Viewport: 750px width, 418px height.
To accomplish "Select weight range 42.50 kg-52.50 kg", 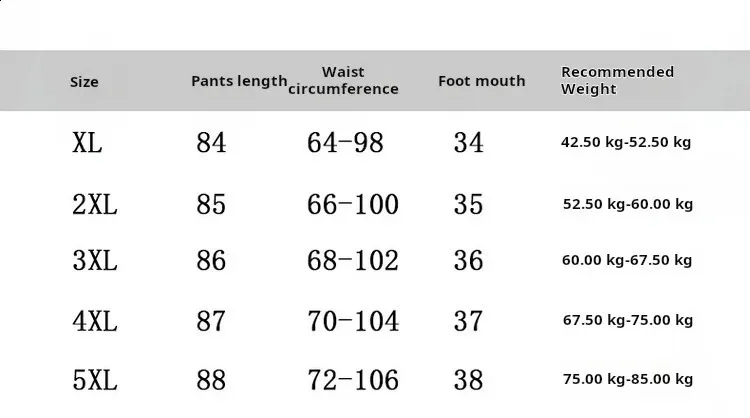I will point(626,142).
